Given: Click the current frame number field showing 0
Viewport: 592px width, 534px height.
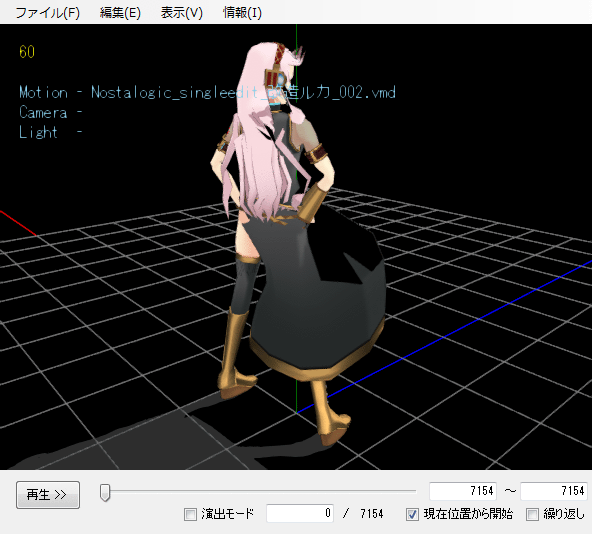Looking at the screenshot, I should [x=300, y=513].
